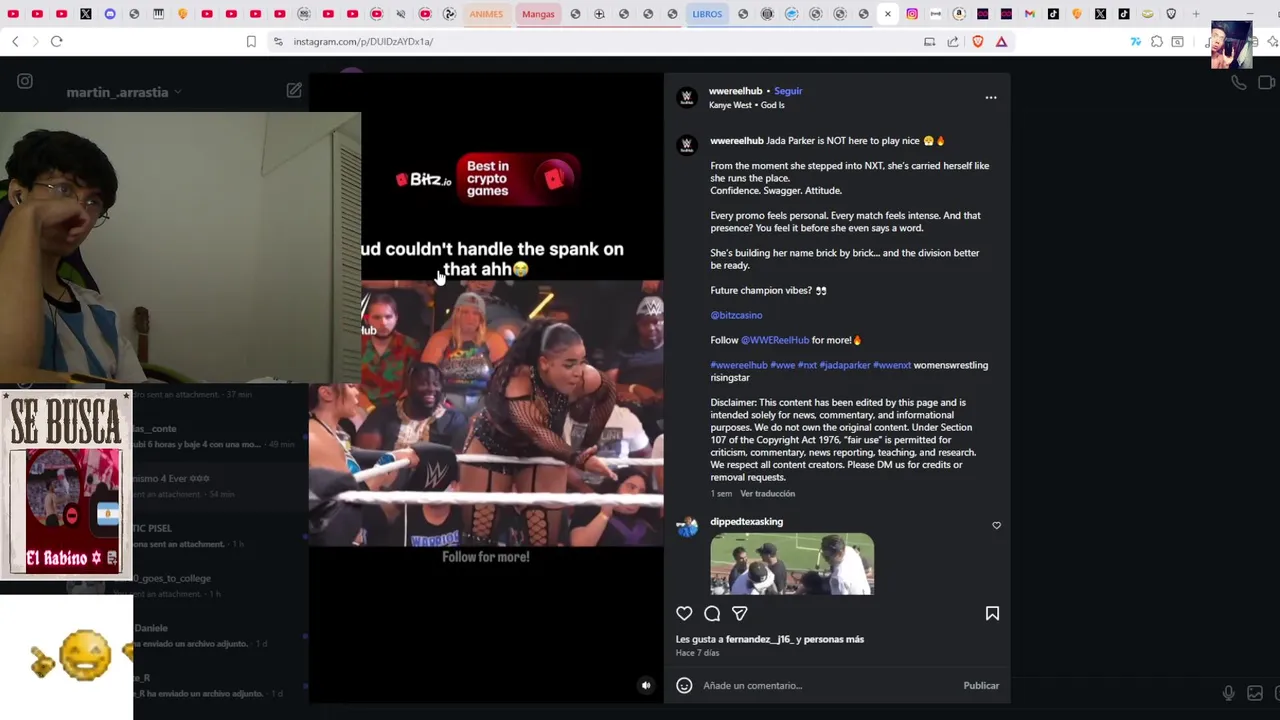Click the address bar share icon
Viewport: 1280px width, 720px height.
pyautogui.click(x=953, y=41)
